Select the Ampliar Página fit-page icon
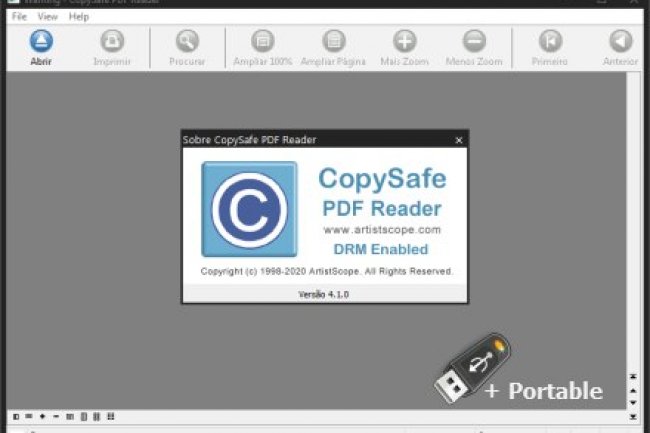Viewport: 650px width, 433px height. (x=333, y=41)
